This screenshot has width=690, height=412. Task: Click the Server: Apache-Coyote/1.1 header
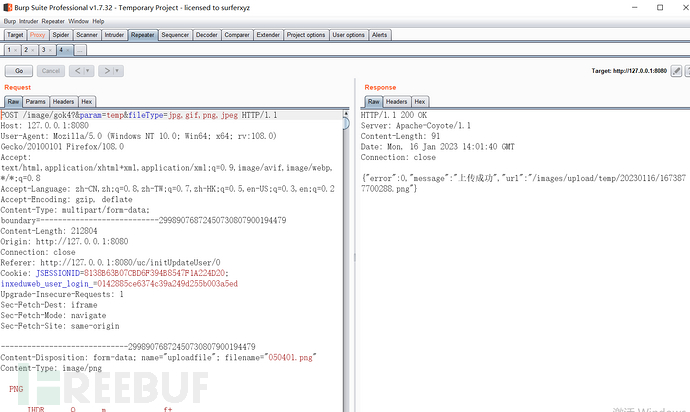[416, 125]
